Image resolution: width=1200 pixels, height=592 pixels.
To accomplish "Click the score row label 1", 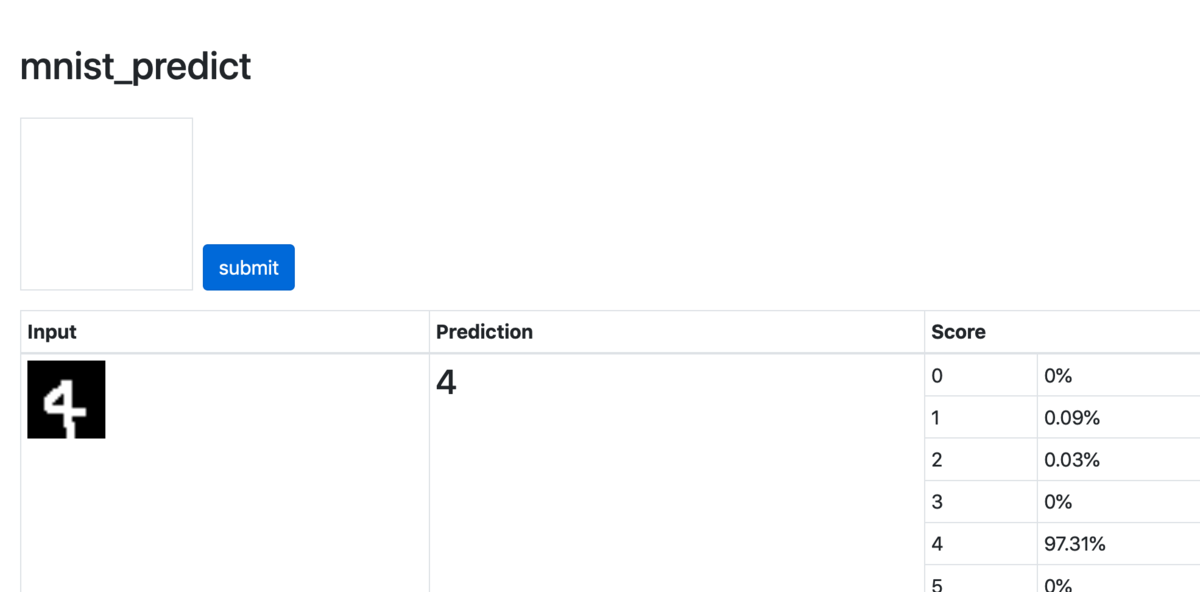I will (x=936, y=418).
